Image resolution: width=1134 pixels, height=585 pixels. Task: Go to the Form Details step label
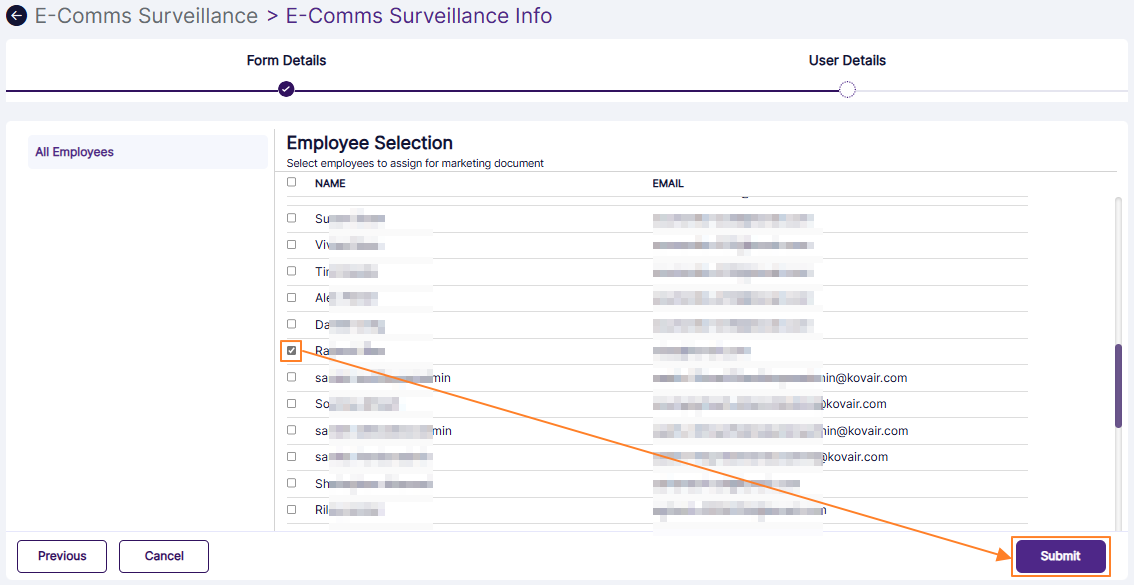286,60
